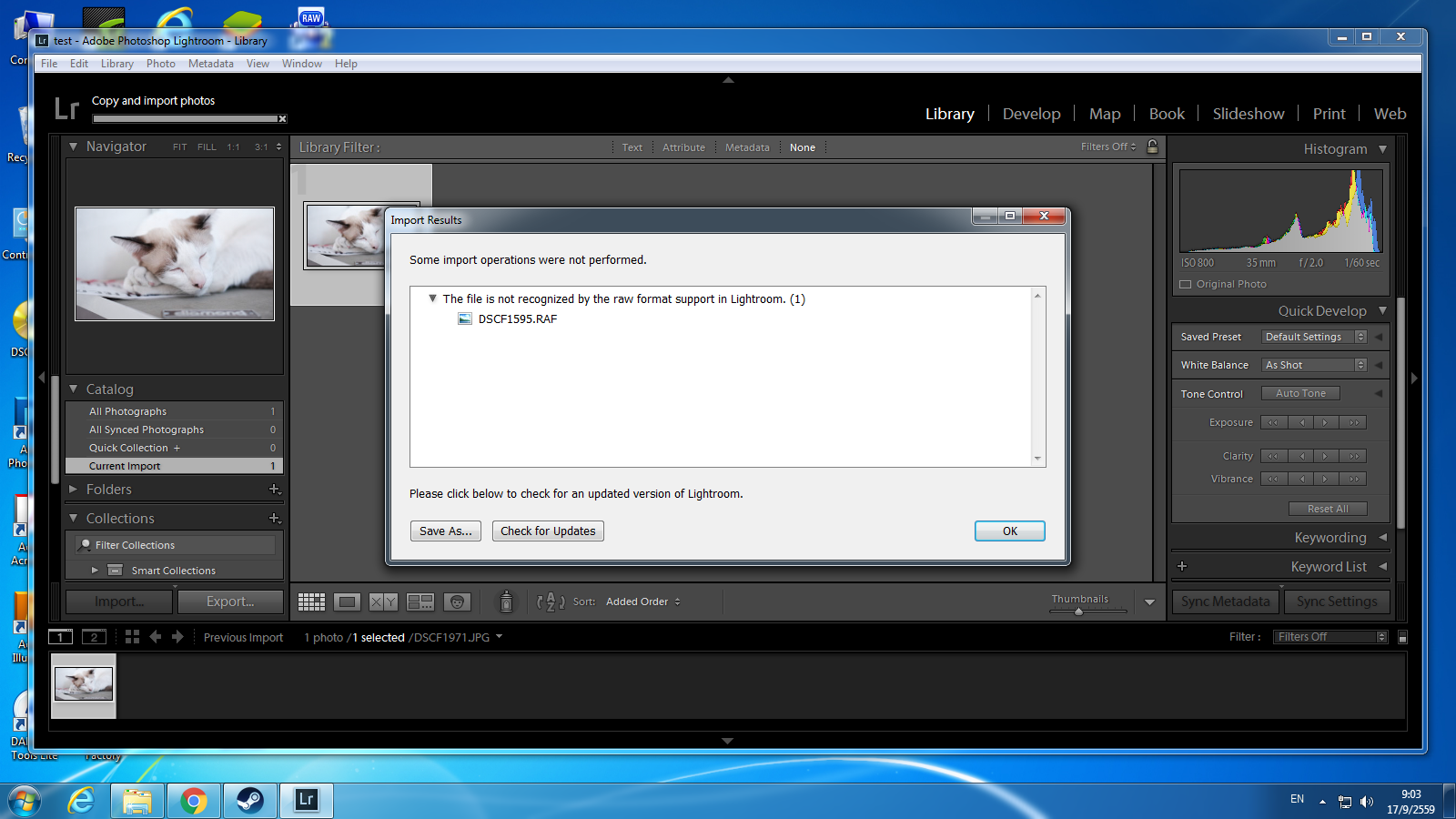Open White Balance As Shot dropdown
Viewport: 1456px width, 819px height.
pos(1315,365)
